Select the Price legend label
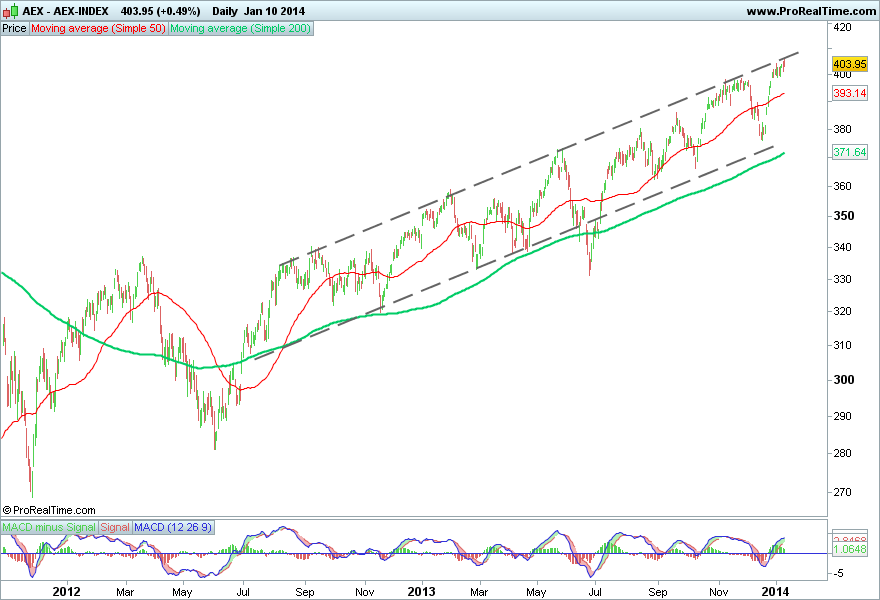 click(x=15, y=28)
